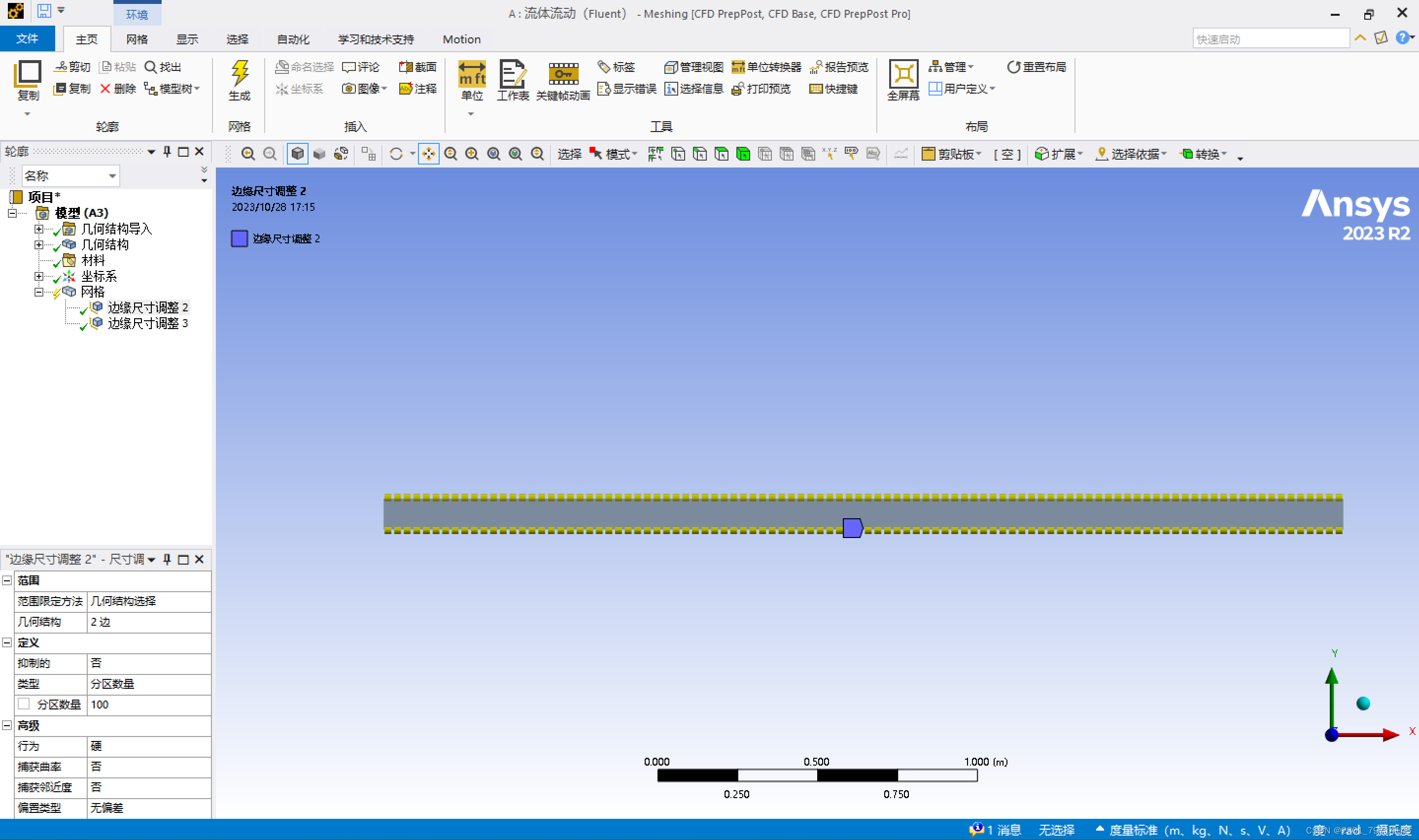Collapse the 网格 tree node

click(38, 292)
